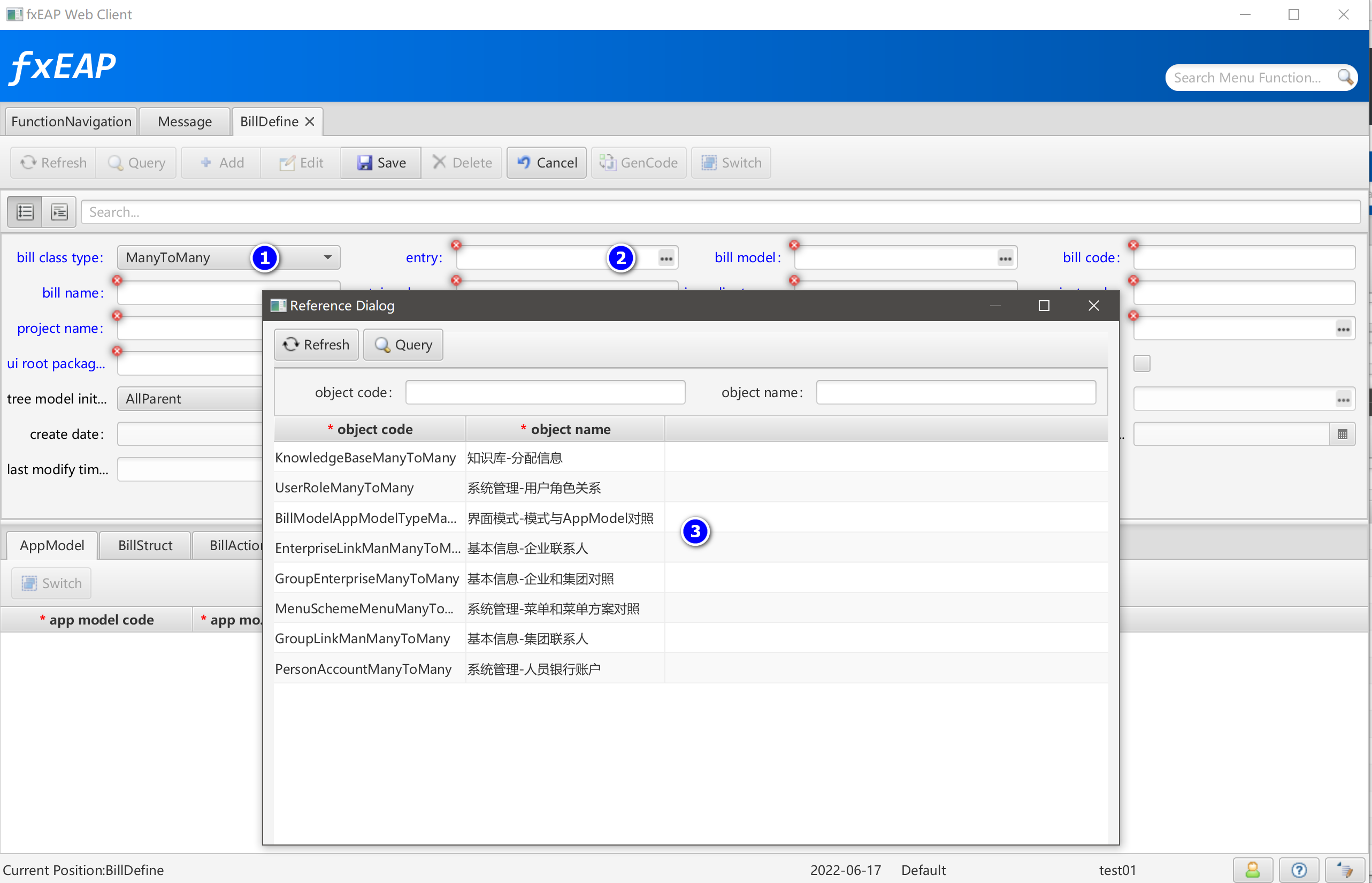This screenshot has width=1372, height=883.
Task: Sort by object code column header
Action: tap(370, 429)
